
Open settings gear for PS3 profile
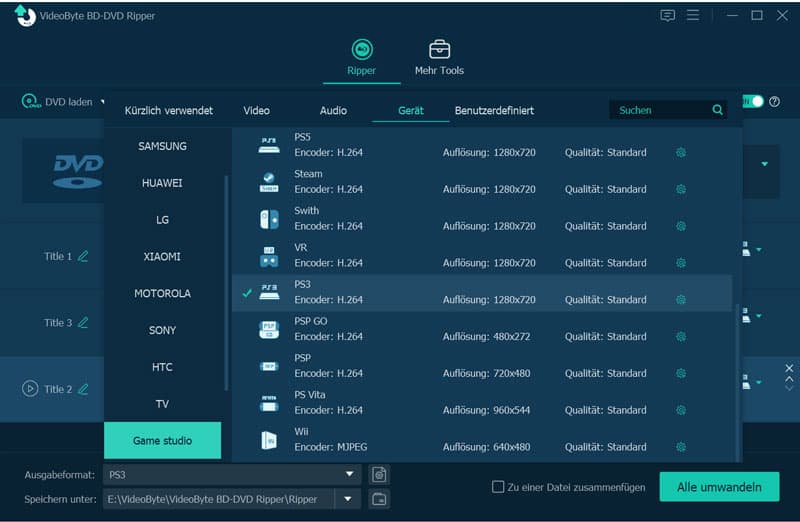[x=681, y=300]
